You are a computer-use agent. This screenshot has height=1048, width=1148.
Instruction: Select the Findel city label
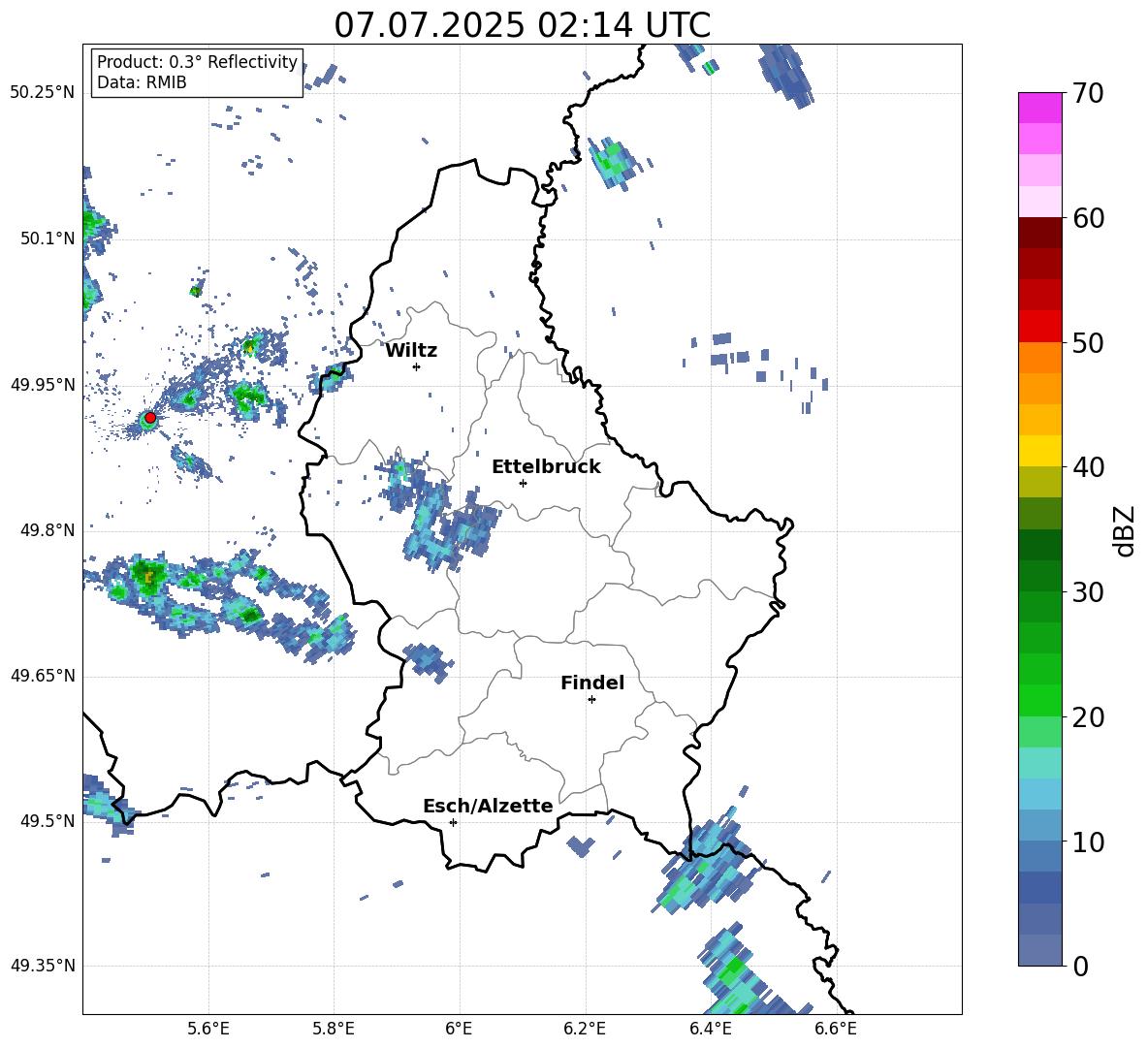[x=592, y=683]
